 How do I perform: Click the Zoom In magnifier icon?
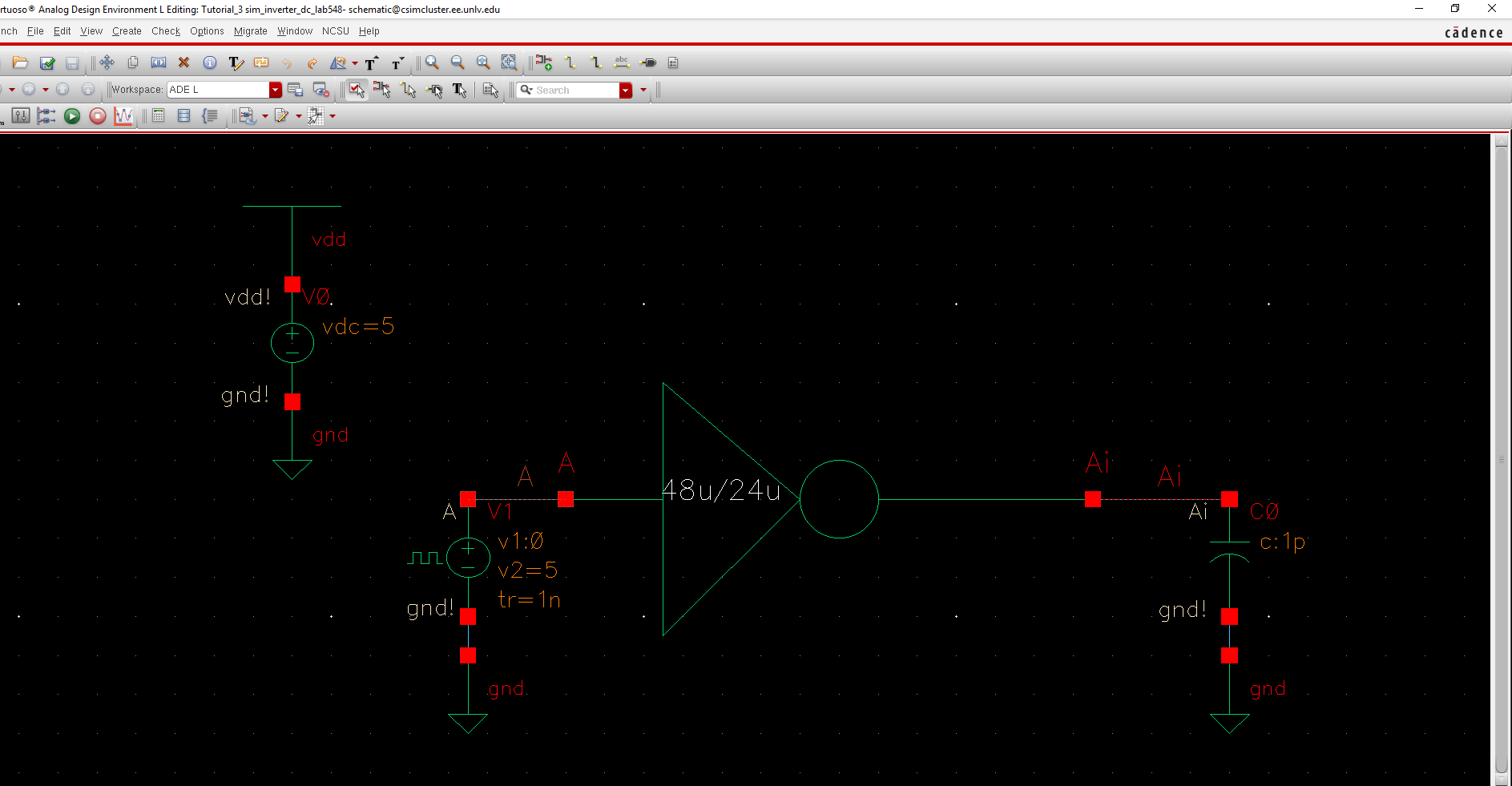[x=432, y=62]
